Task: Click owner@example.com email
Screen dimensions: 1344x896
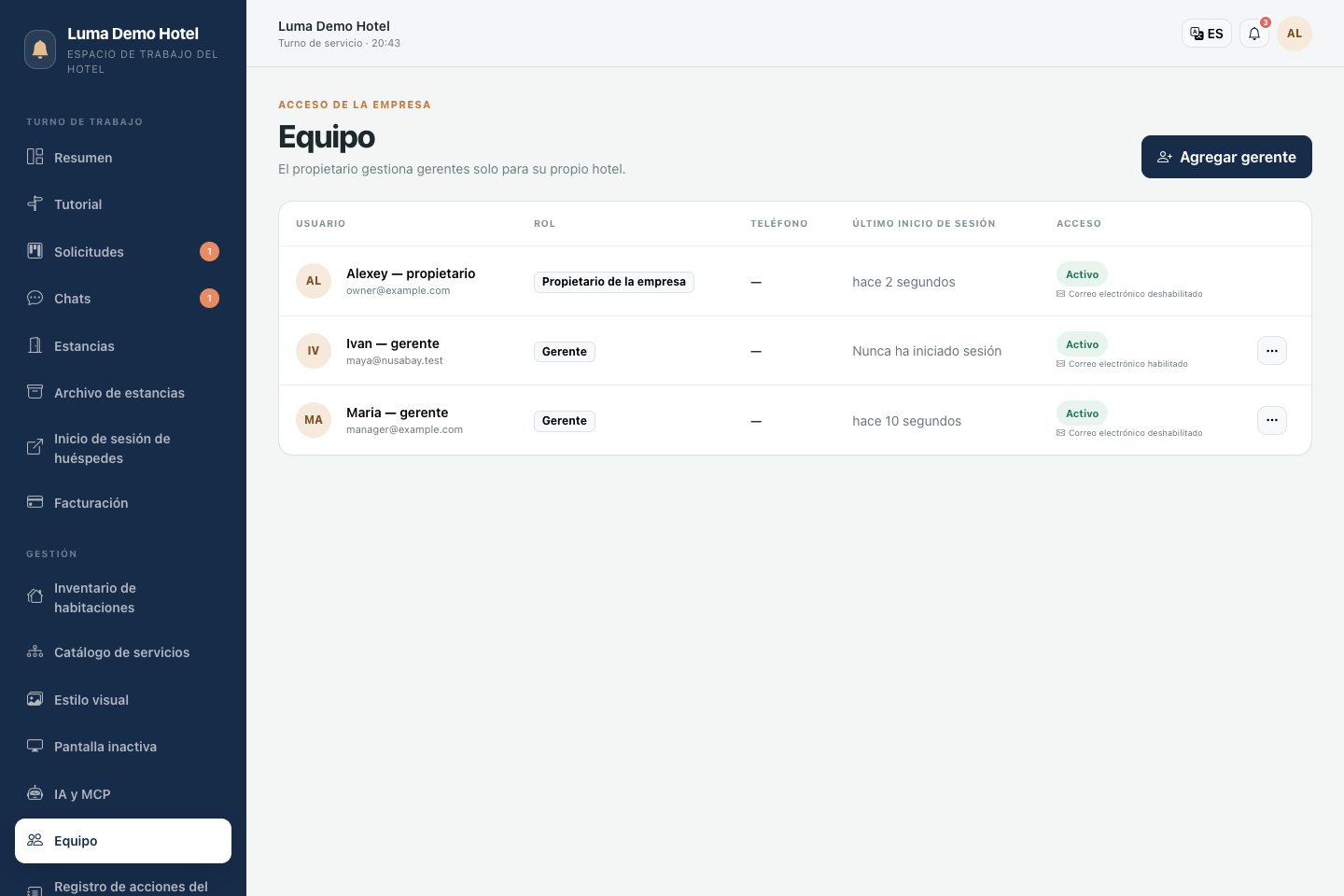Action: point(399,290)
